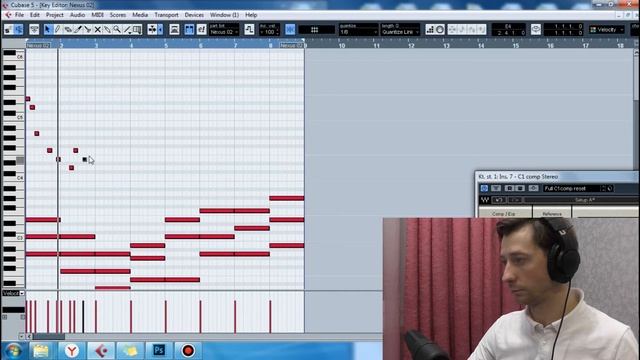Viewport: 640px width, 360px height.
Task: Click the Auto-Scroll icon in the toolbar
Action: click(152, 29)
